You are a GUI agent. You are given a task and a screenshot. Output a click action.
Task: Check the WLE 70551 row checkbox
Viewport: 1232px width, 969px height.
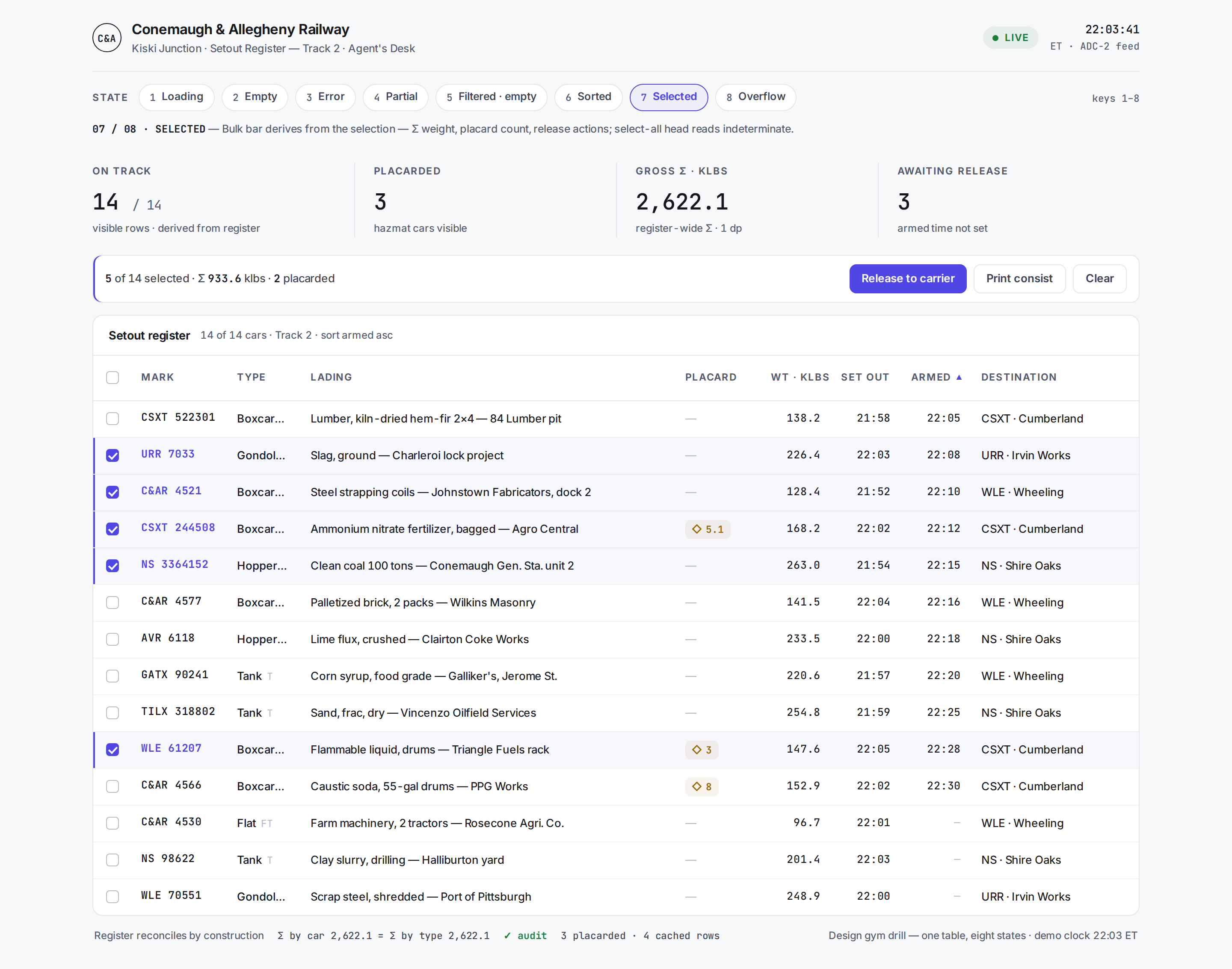(x=113, y=896)
